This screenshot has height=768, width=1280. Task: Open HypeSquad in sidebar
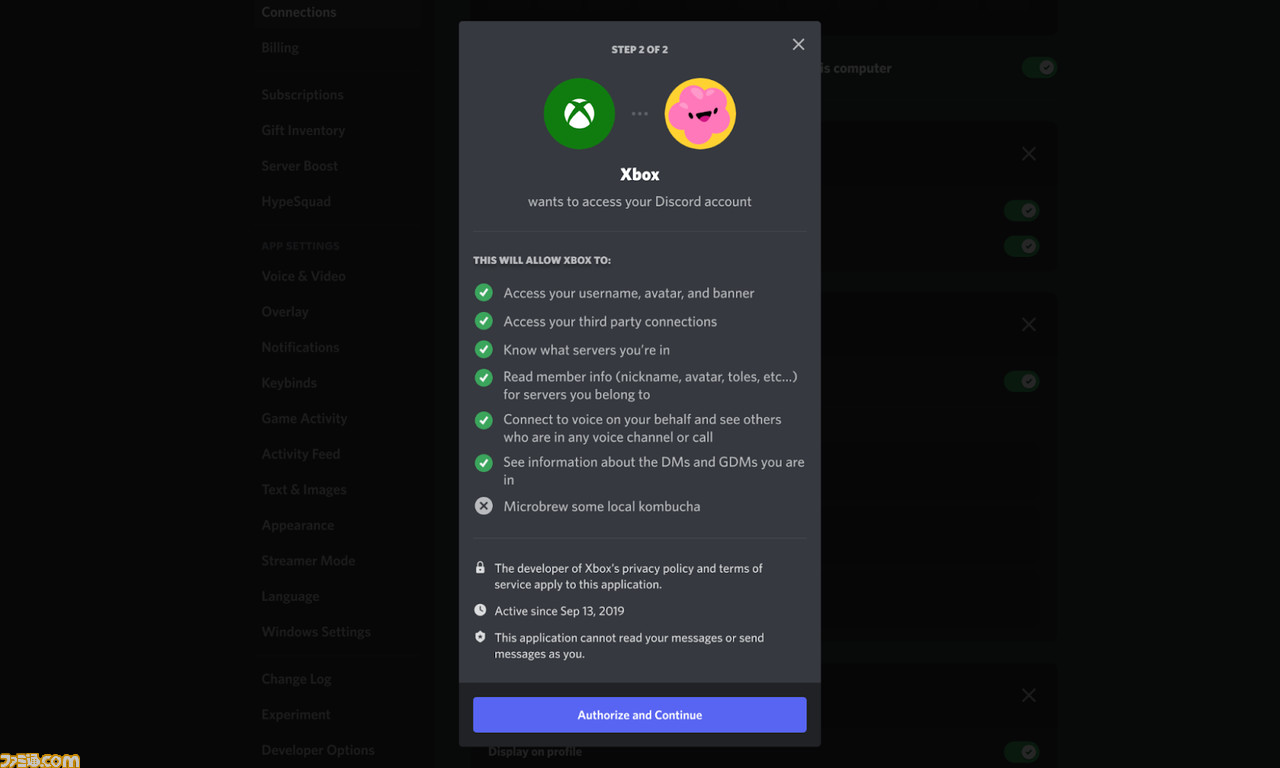click(296, 201)
